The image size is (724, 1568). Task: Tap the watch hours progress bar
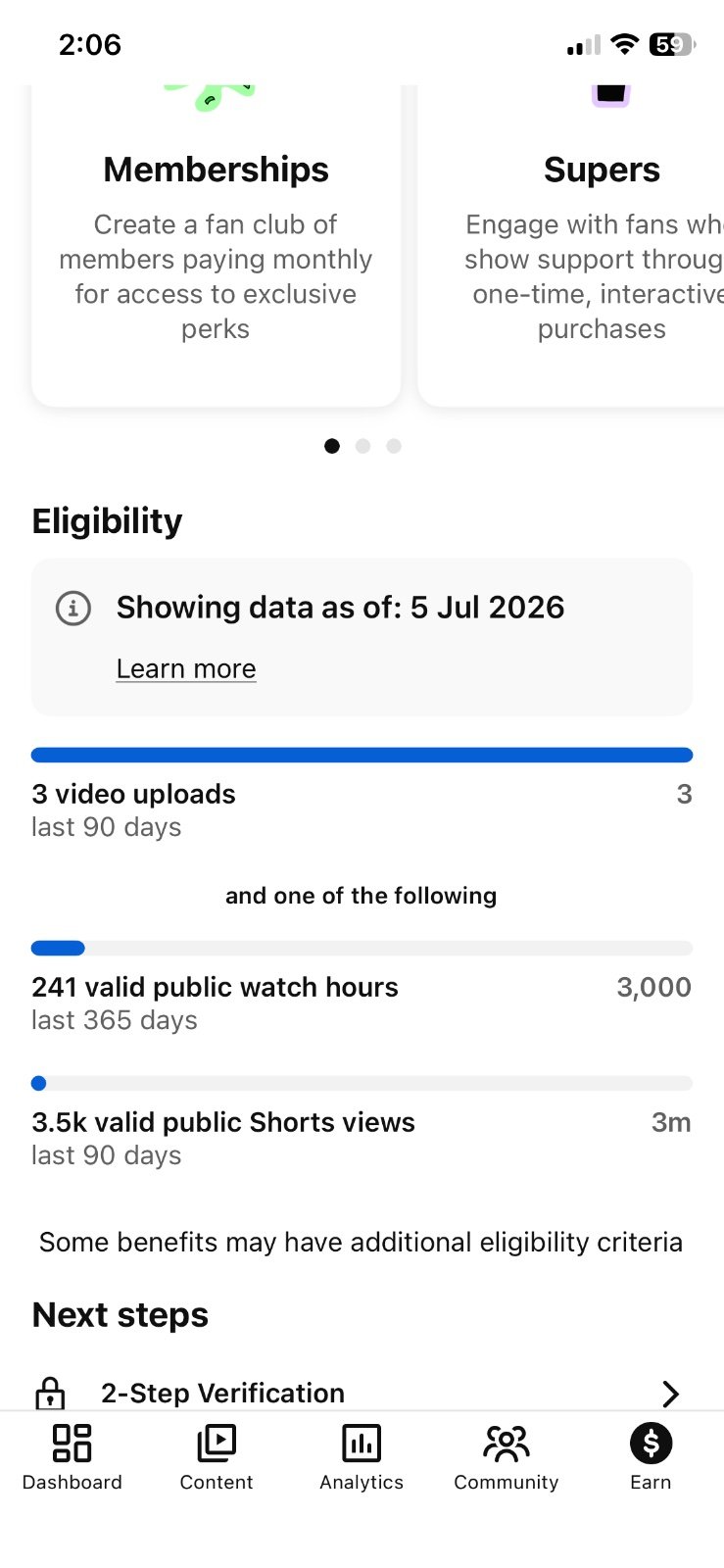[362, 948]
